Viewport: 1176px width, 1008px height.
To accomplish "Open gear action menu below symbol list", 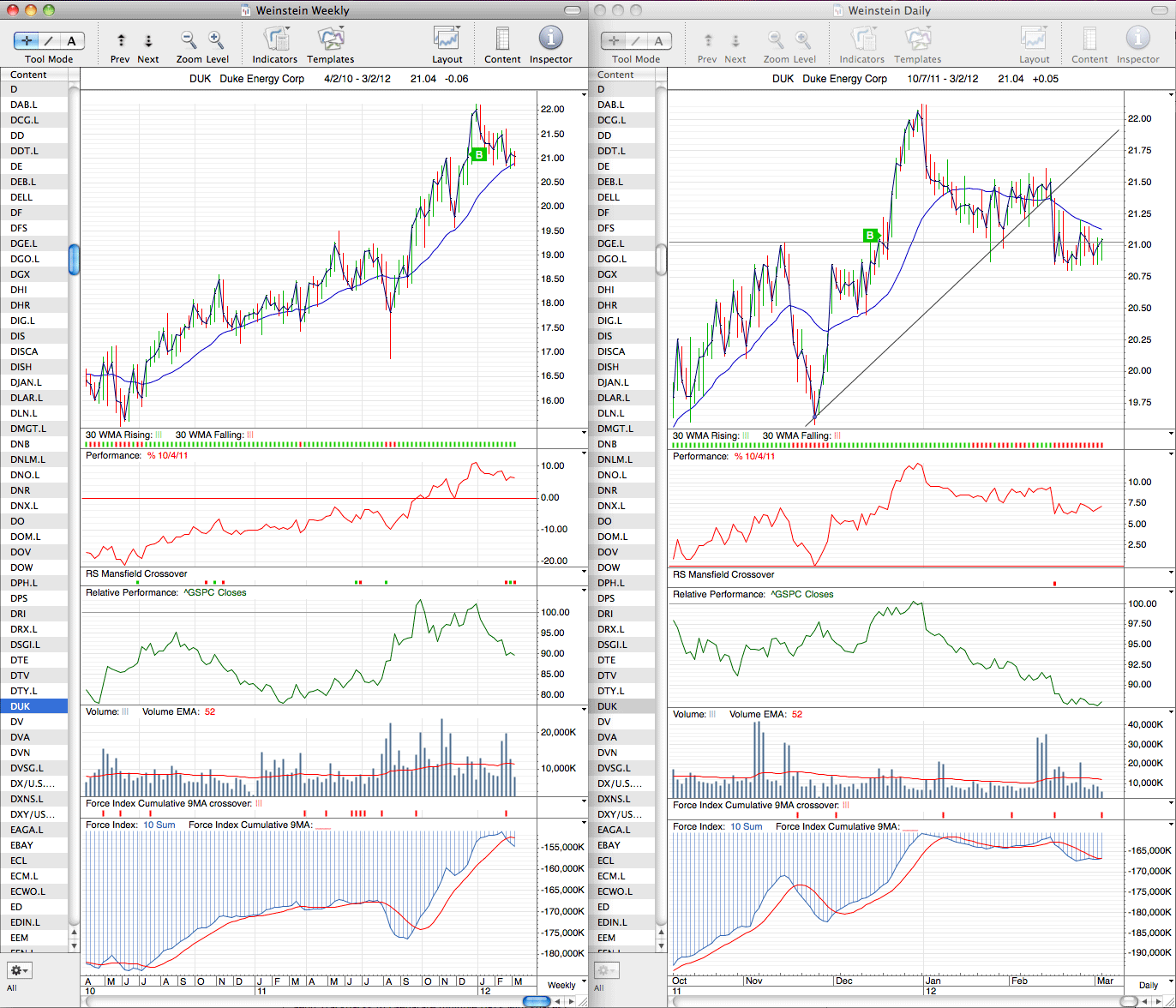I will point(19,970).
